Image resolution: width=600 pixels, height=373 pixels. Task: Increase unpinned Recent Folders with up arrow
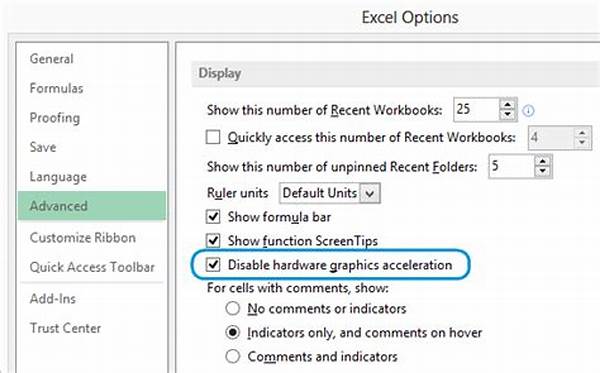pyautogui.click(x=542, y=161)
